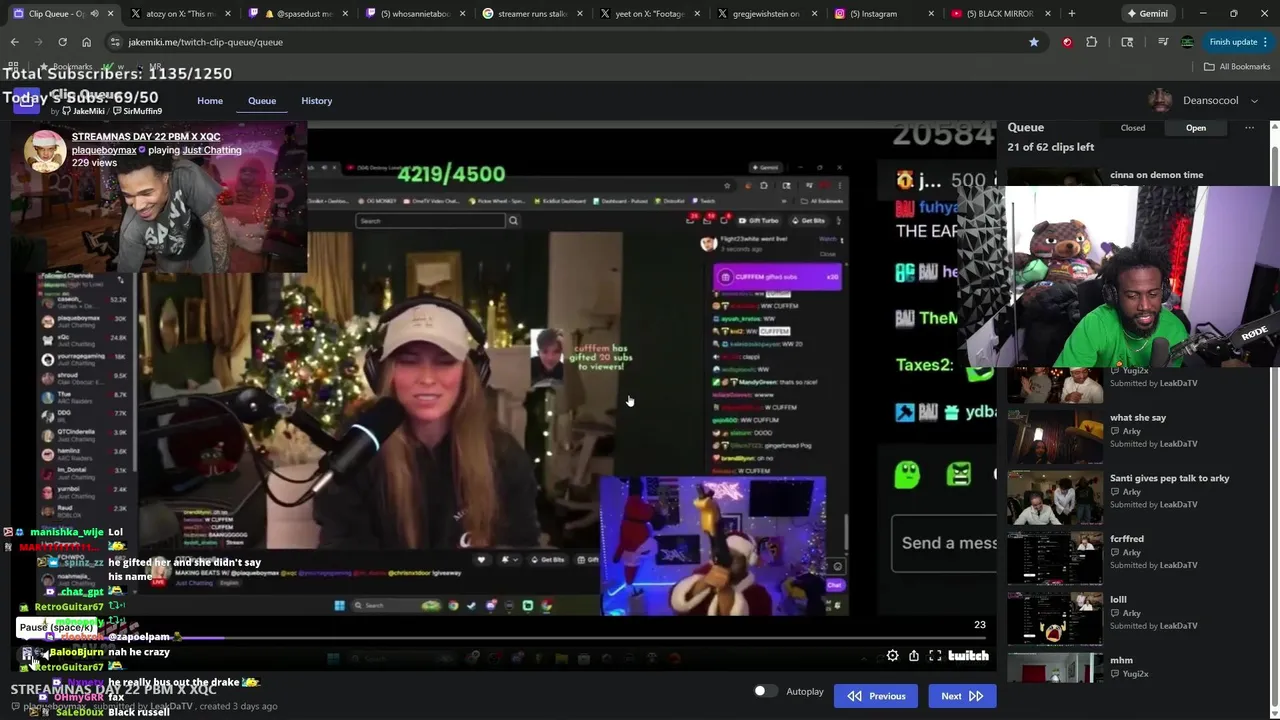Open the 'Santi gives pep talk' thumbnail

pos(1054,497)
